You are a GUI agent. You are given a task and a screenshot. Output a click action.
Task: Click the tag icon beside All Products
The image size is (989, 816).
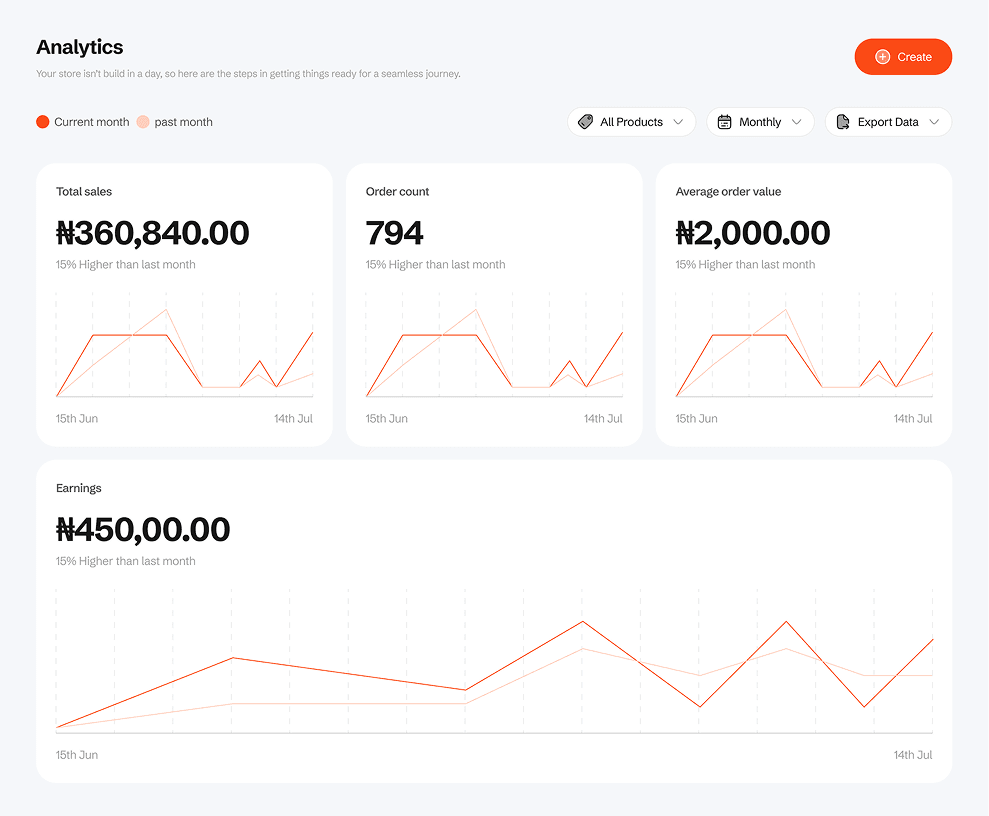[586, 122]
